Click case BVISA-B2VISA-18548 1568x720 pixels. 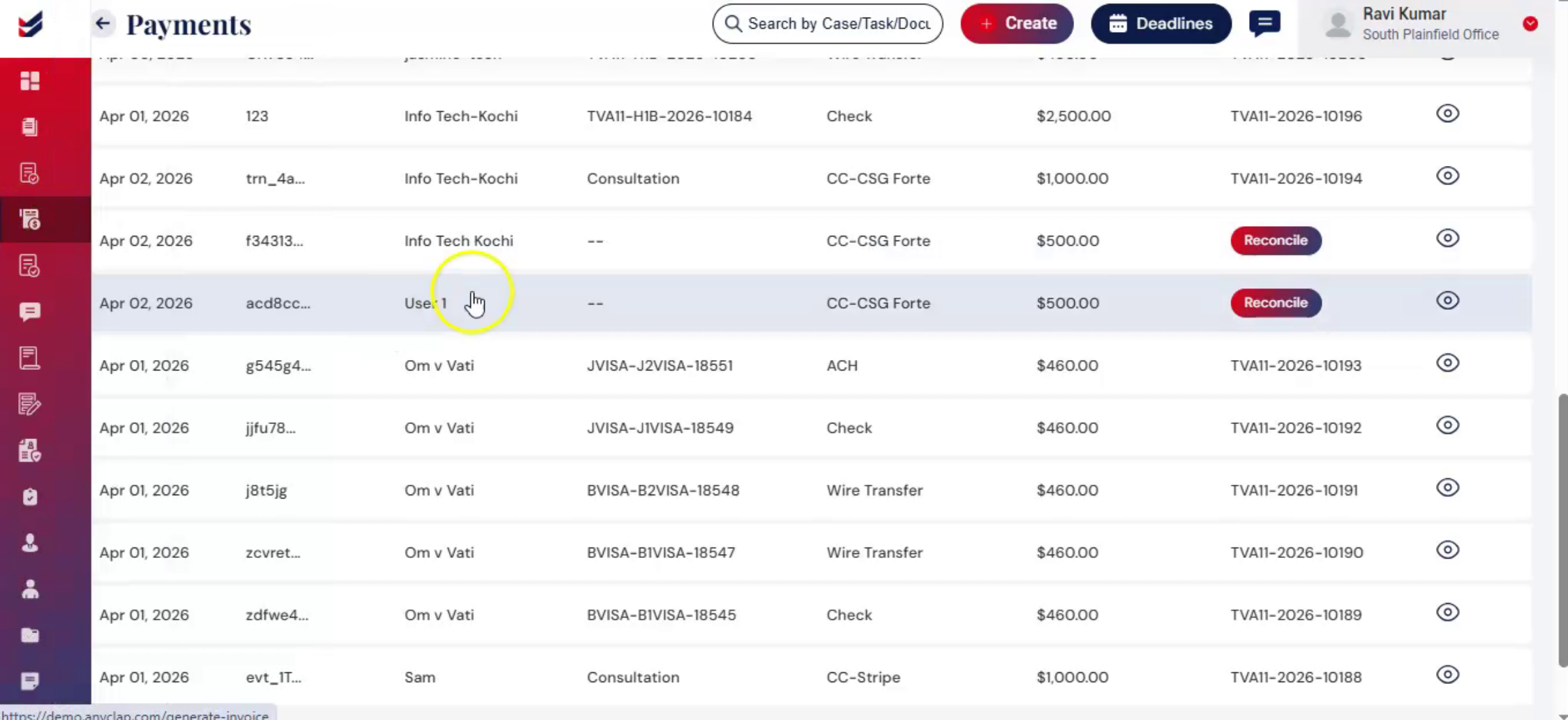click(x=663, y=491)
